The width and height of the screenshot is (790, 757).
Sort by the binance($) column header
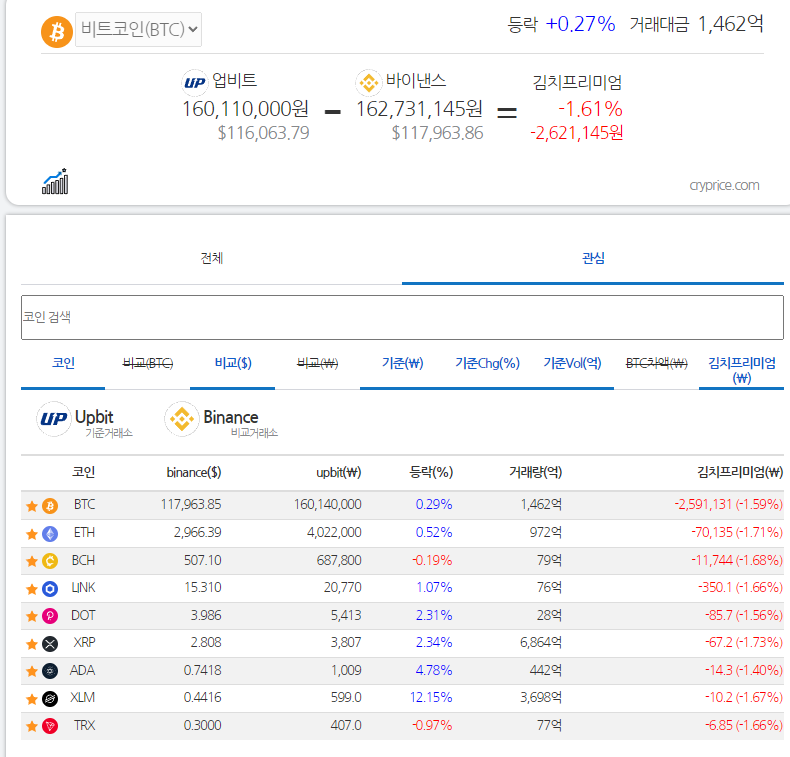pos(194,472)
